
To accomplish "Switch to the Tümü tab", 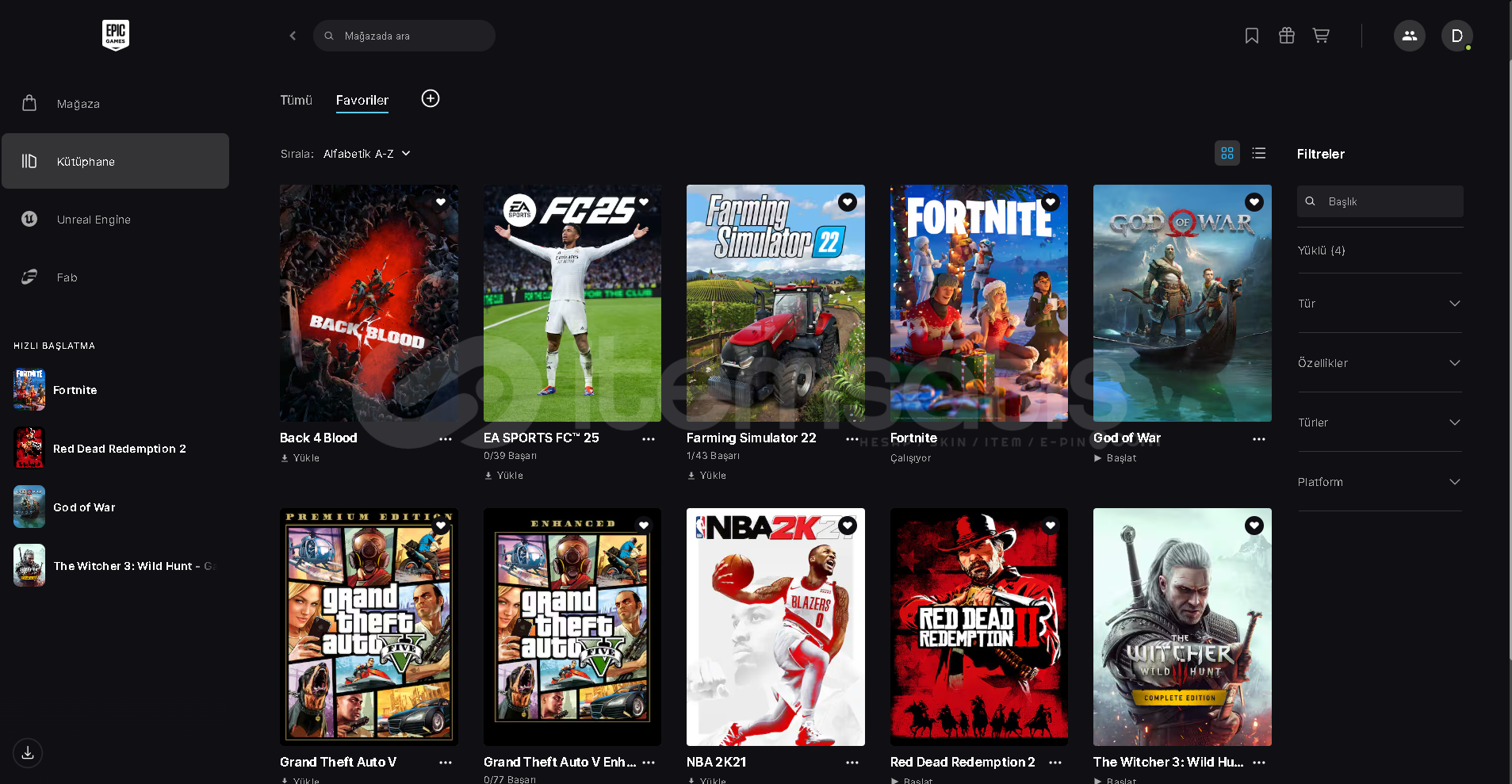I will (x=297, y=100).
